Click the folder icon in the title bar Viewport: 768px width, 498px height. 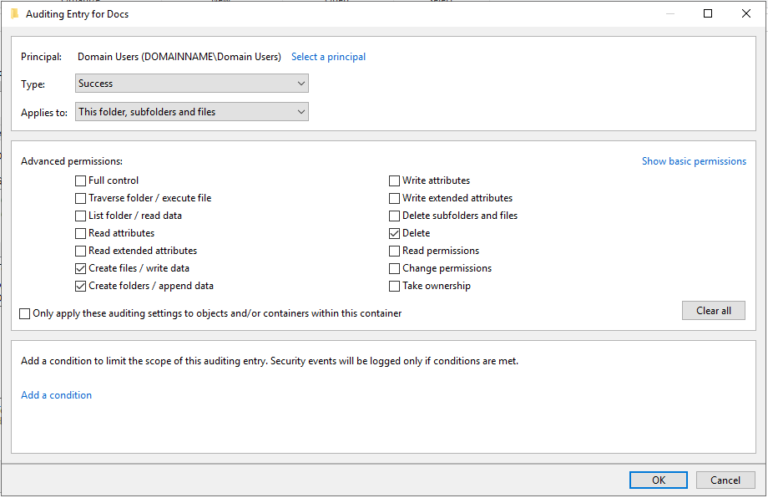pyautogui.click(x=15, y=14)
